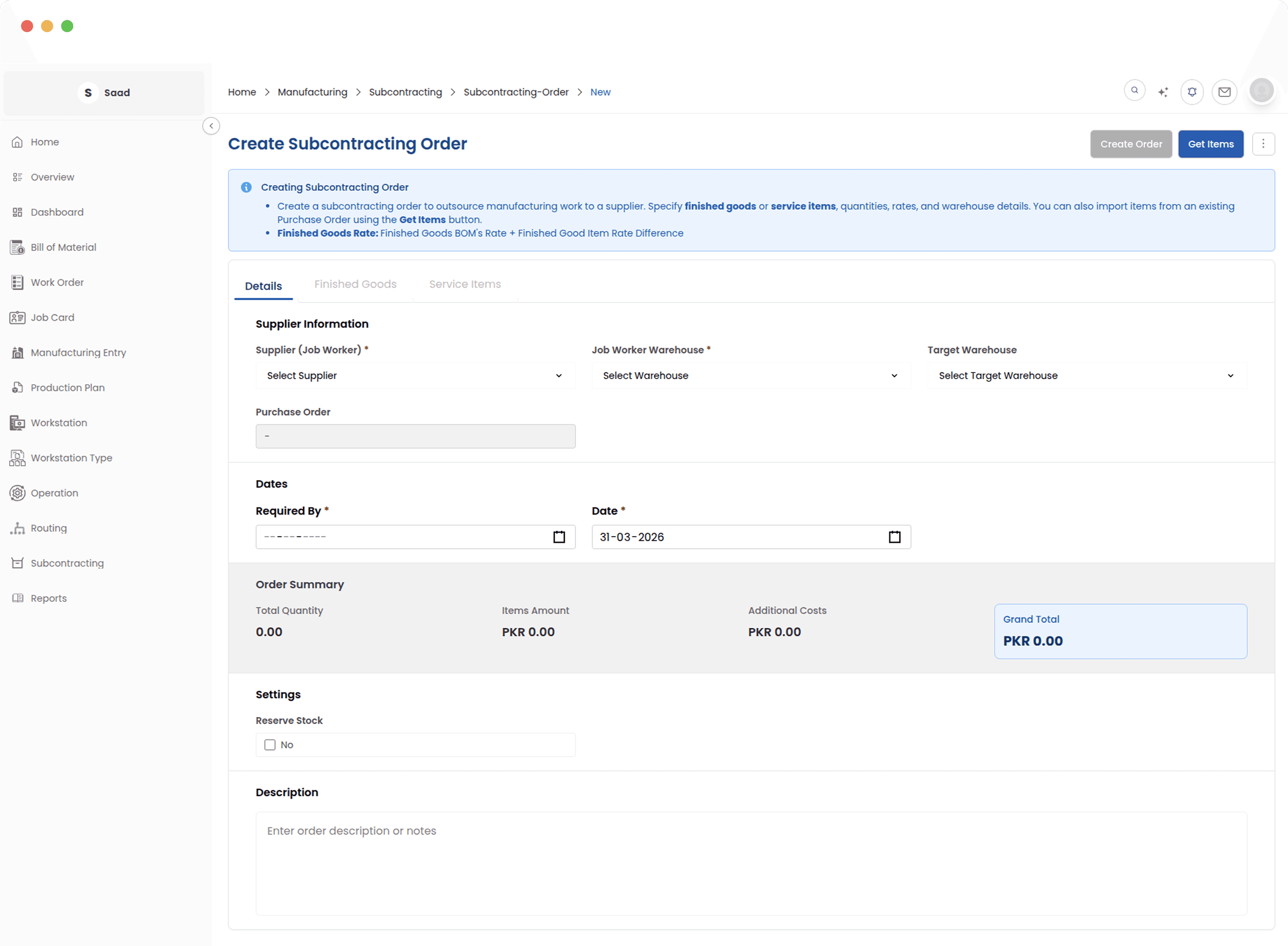Navigate to Subcontracting via breadcrumb
Screen dimensions: 1288x946
point(406,92)
